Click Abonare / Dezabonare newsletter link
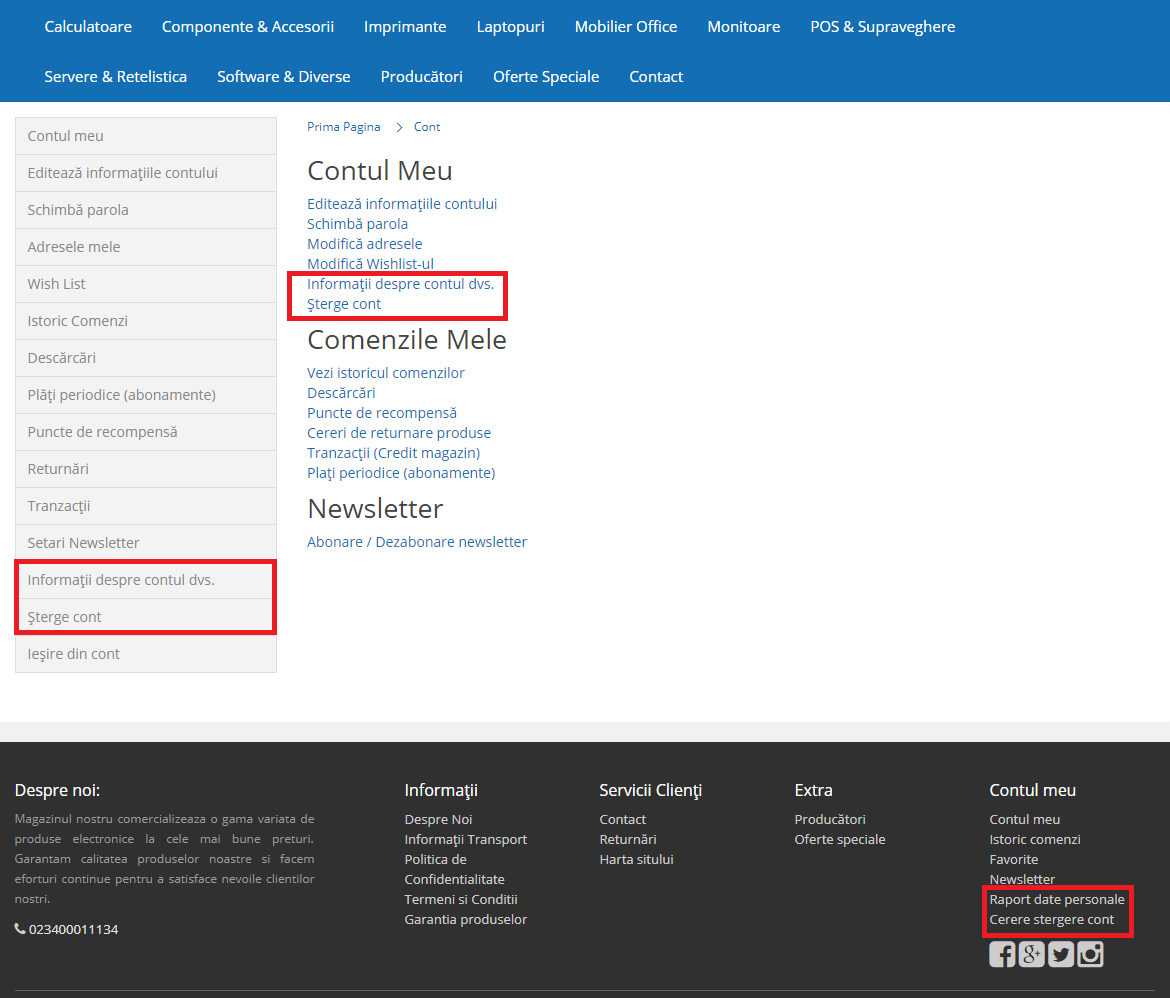 click(417, 542)
